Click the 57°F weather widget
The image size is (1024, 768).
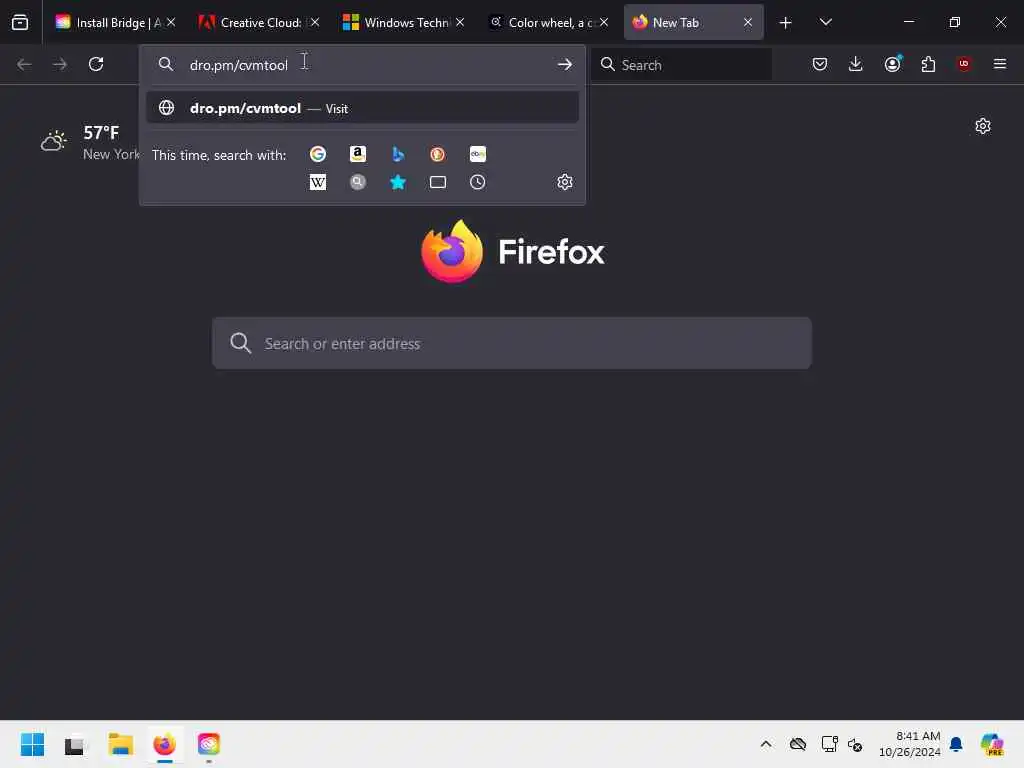90,142
